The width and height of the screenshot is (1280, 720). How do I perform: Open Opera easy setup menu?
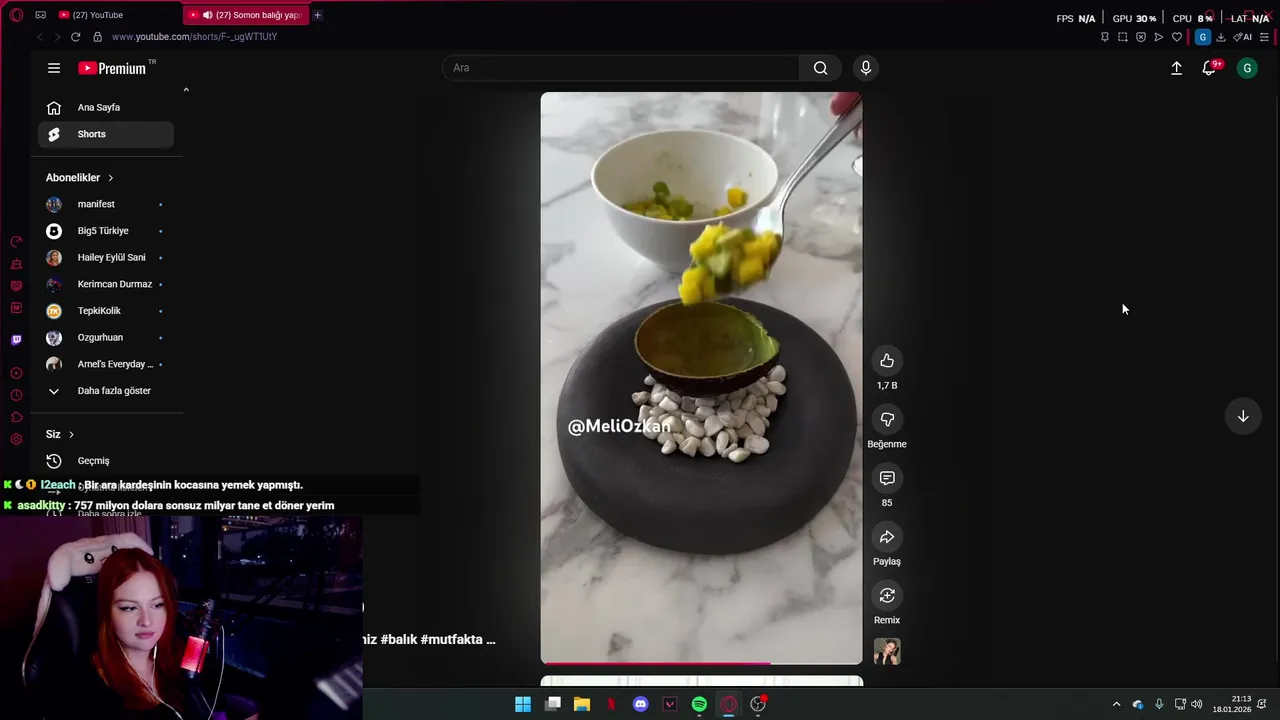pyautogui.click(x=1264, y=37)
